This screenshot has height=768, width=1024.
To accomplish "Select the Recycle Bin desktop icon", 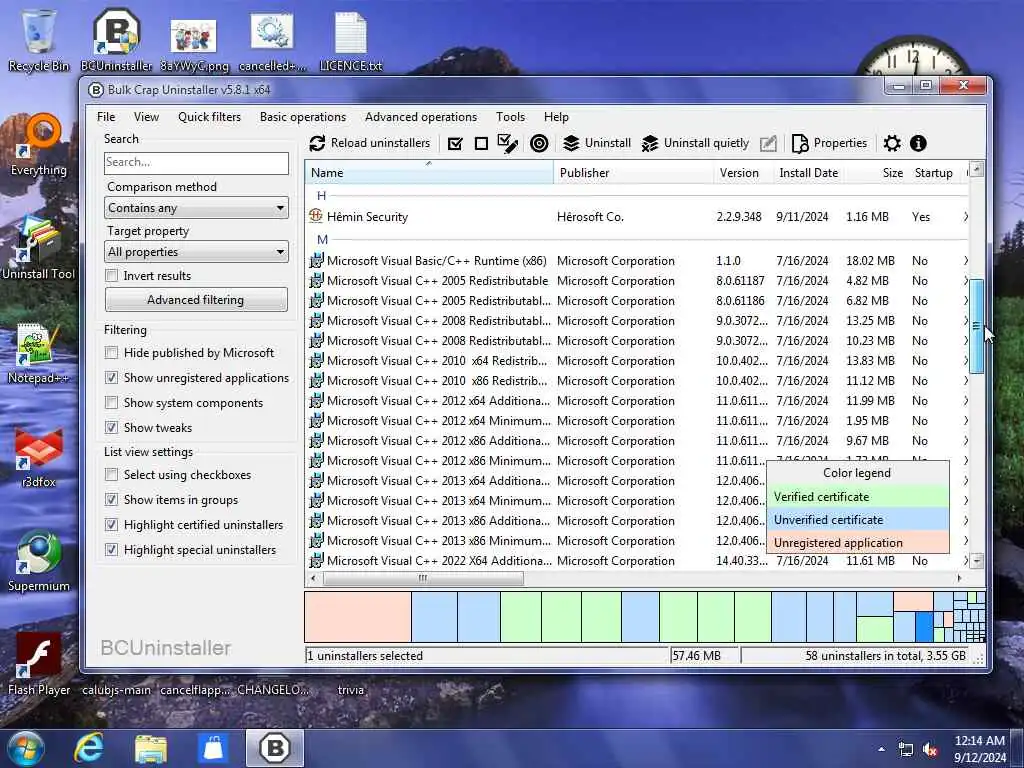I will click(x=39, y=40).
